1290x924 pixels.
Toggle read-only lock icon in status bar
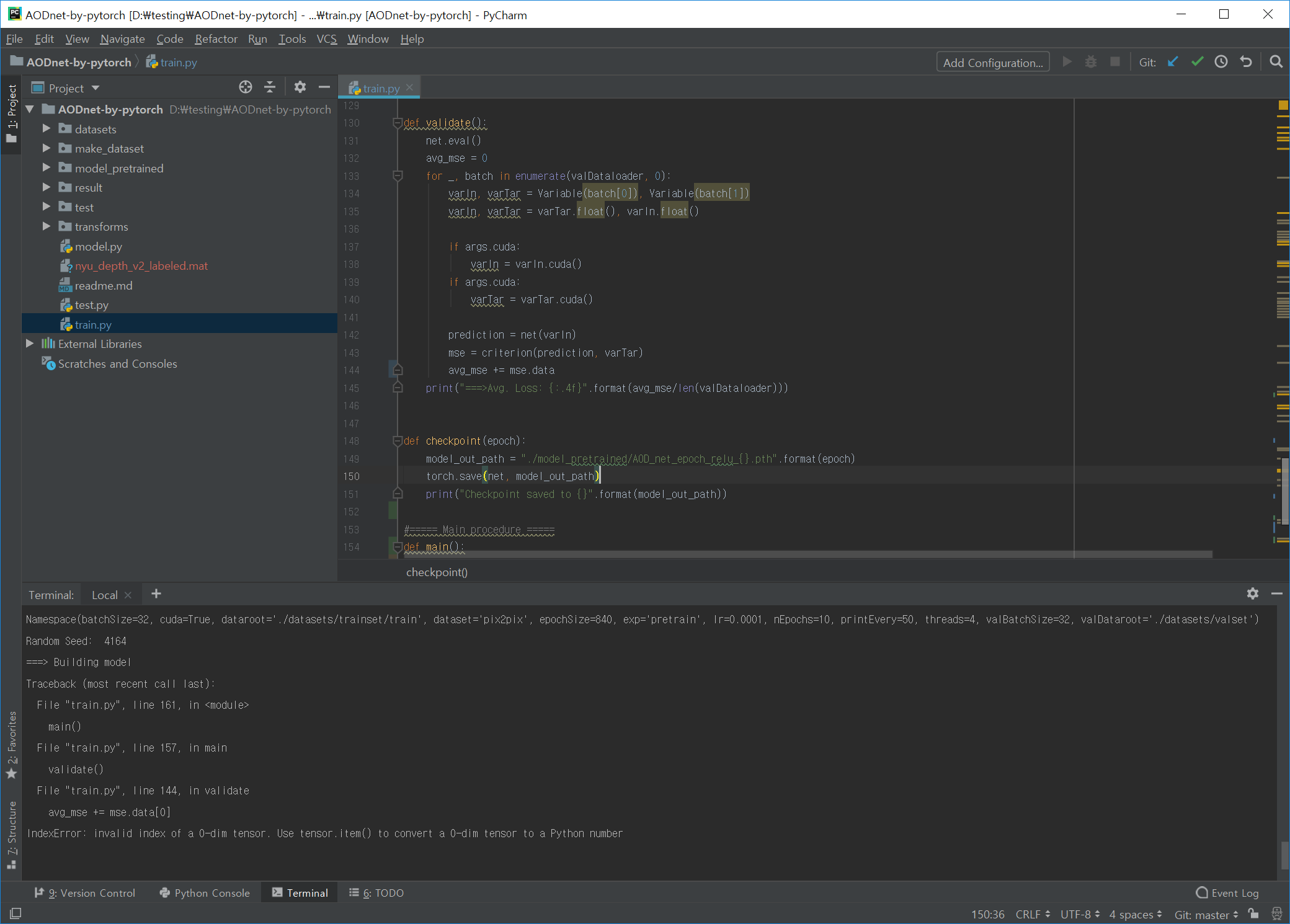click(1253, 914)
